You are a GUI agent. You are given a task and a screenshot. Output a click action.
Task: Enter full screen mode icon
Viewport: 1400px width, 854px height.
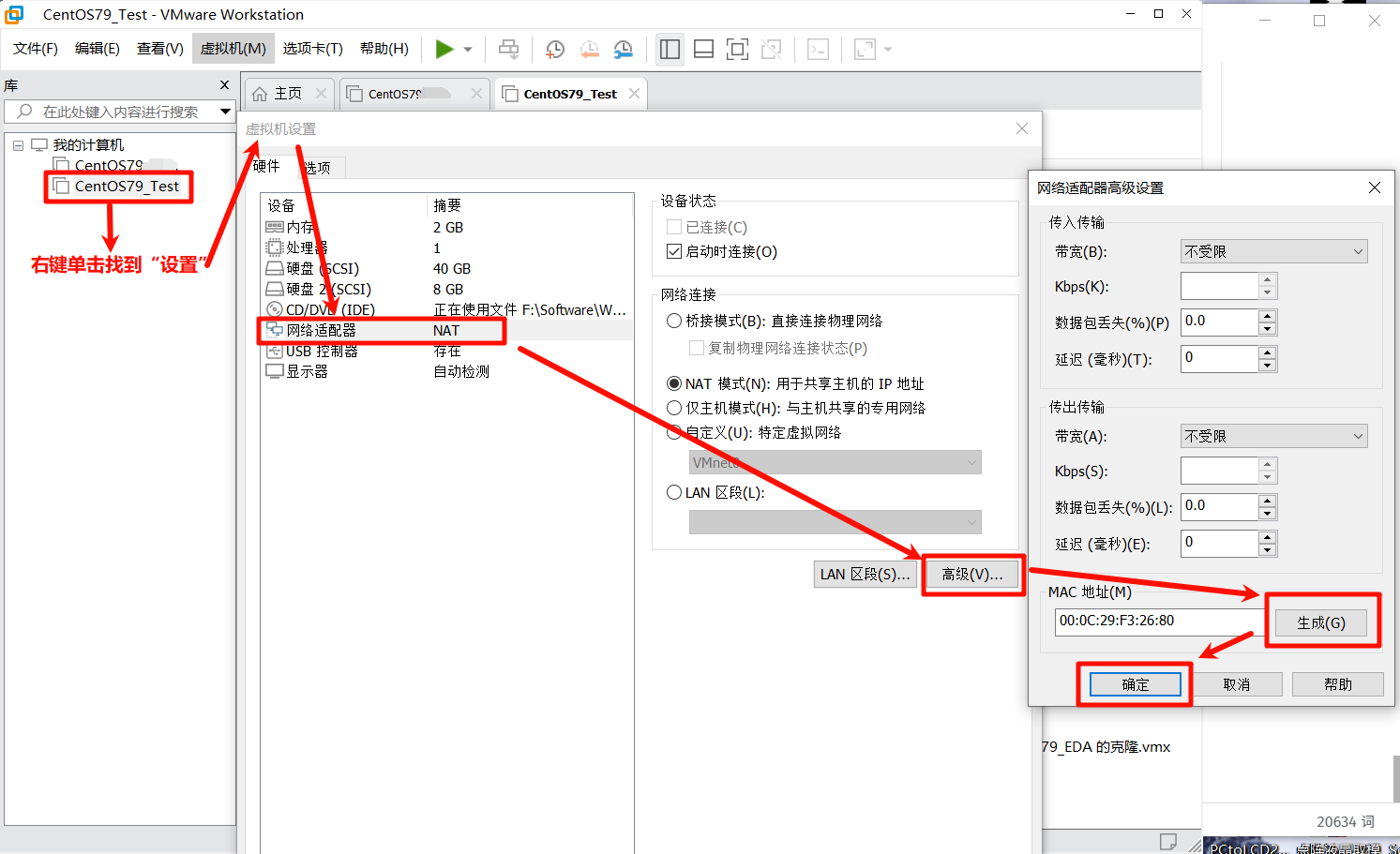(737, 50)
